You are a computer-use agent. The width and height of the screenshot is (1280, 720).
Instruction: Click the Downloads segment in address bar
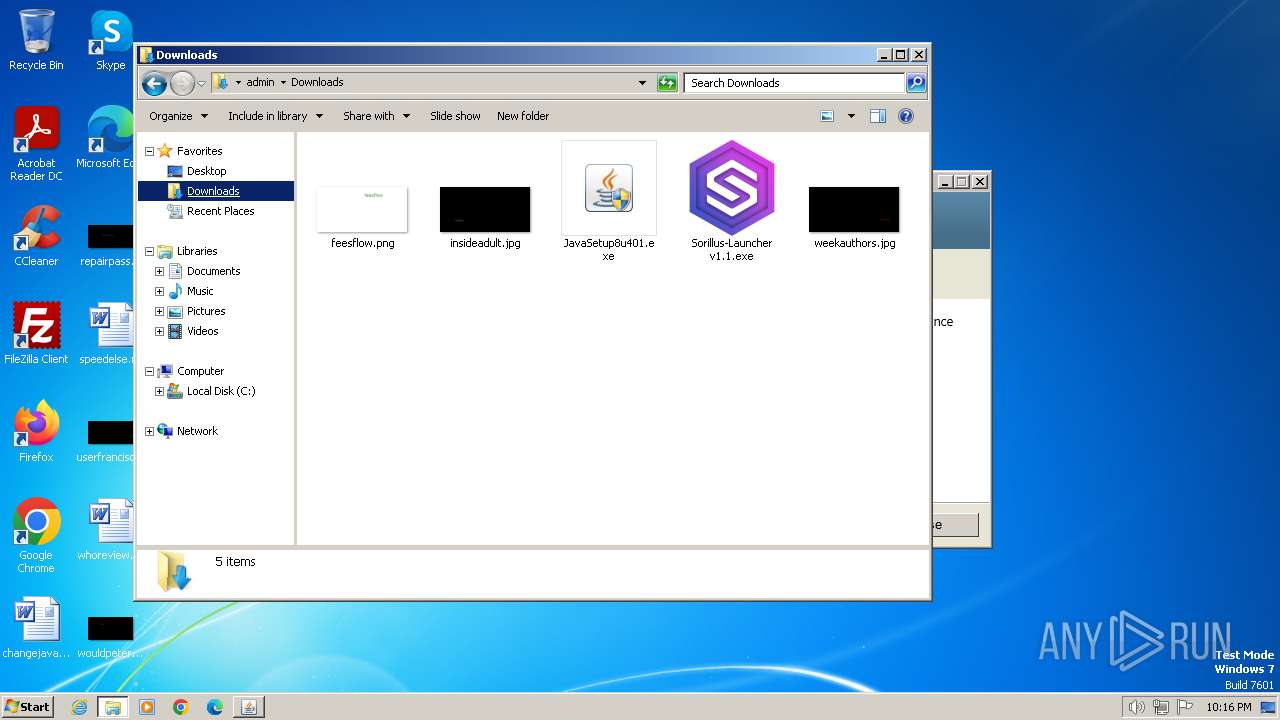click(x=317, y=83)
